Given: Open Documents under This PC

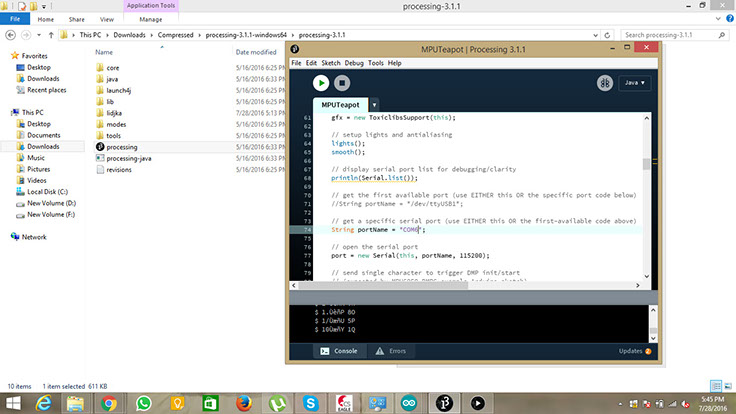Looking at the screenshot, I should (44, 135).
